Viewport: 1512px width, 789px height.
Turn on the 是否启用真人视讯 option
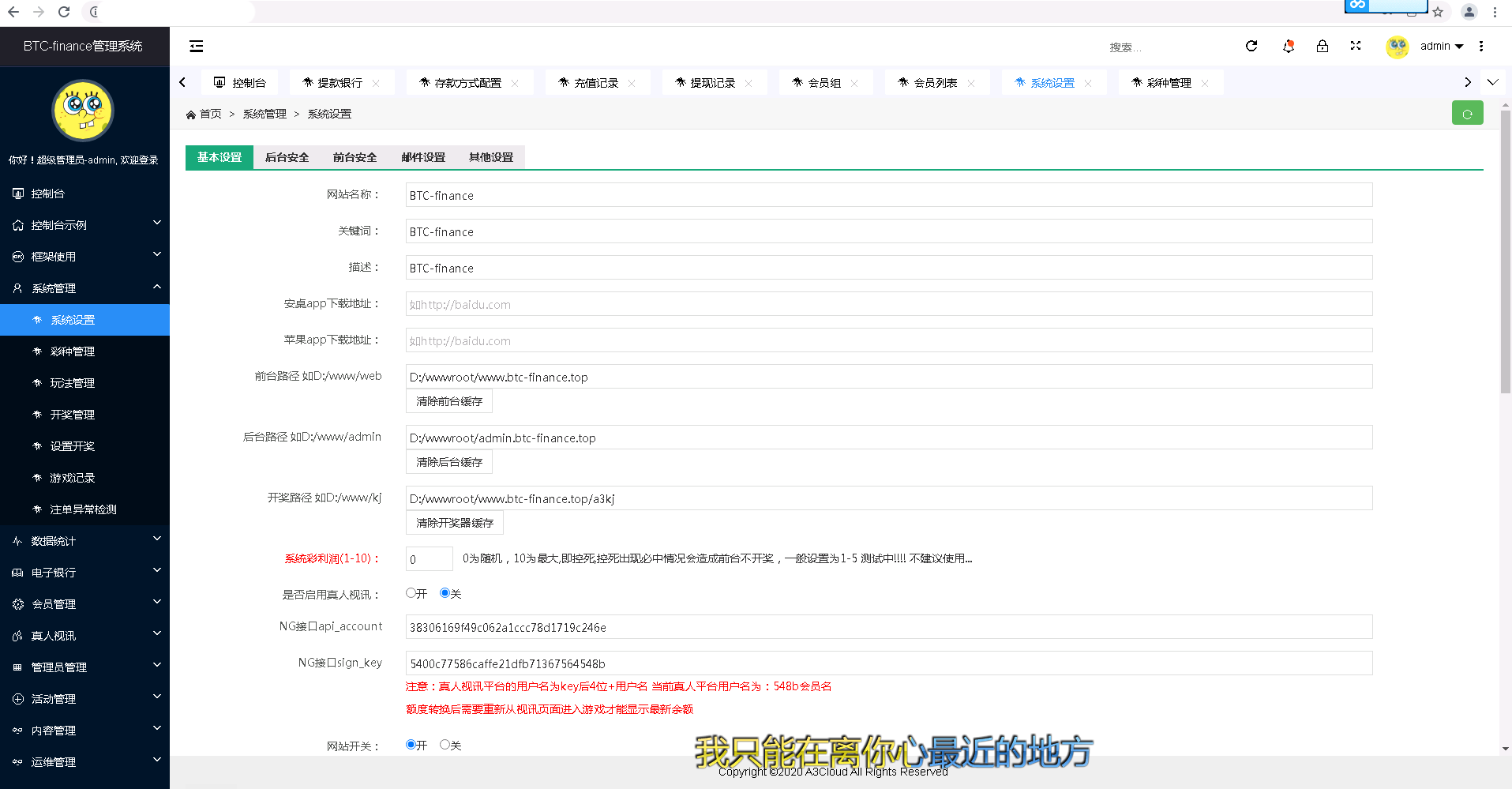[x=411, y=593]
